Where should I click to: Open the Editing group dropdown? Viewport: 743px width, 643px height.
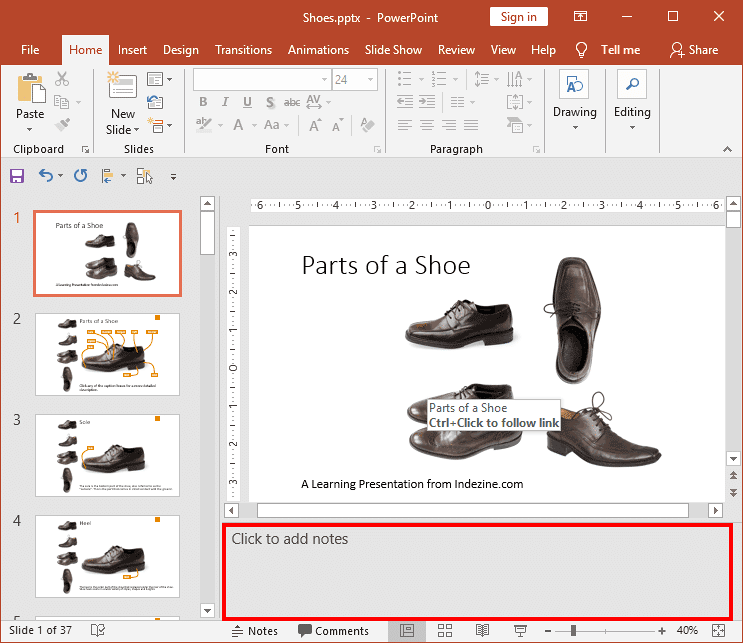632,127
